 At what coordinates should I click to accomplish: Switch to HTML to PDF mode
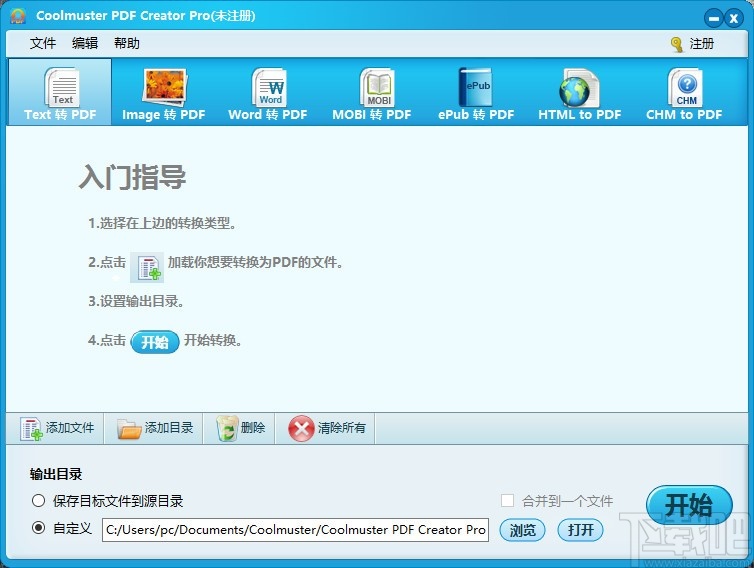(580, 92)
